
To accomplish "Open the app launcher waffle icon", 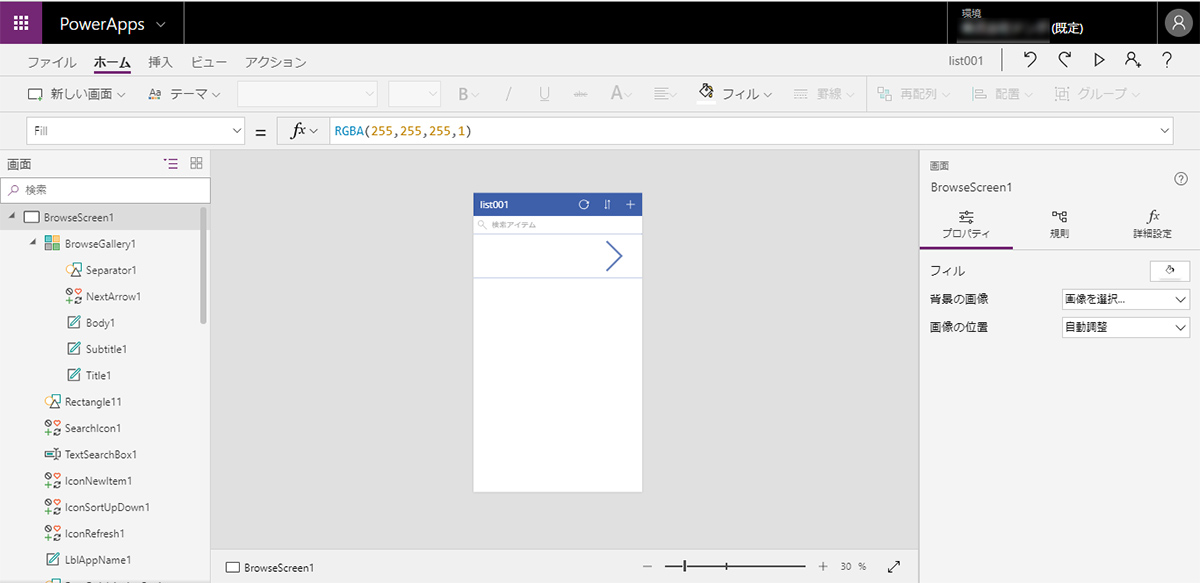I will pos(21,22).
